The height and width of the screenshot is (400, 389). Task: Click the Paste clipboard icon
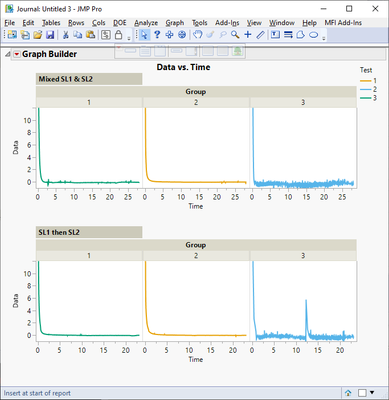[90, 34]
